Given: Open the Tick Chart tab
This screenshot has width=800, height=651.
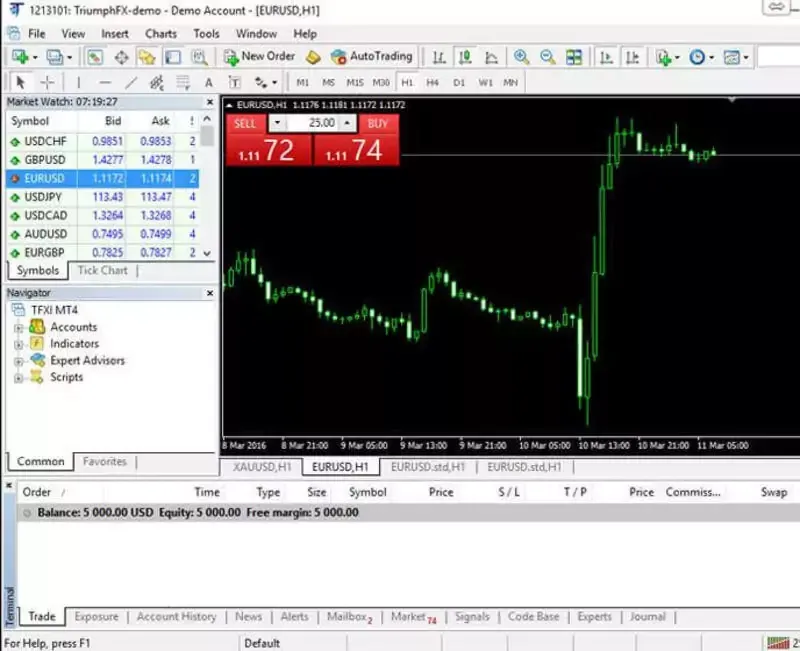Looking at the screenshot, I should coord(103,270).
